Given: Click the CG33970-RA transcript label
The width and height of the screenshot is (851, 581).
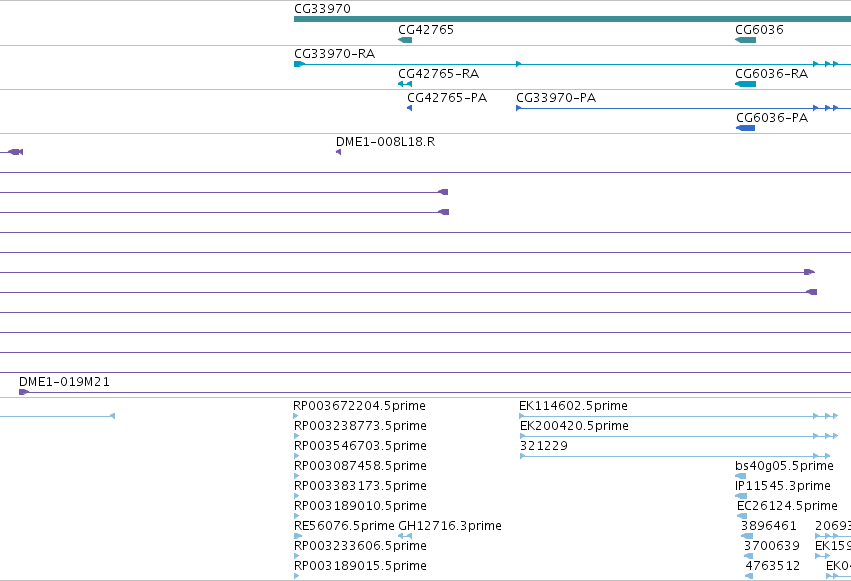Looking at the screenshot, I should [334, 54].
